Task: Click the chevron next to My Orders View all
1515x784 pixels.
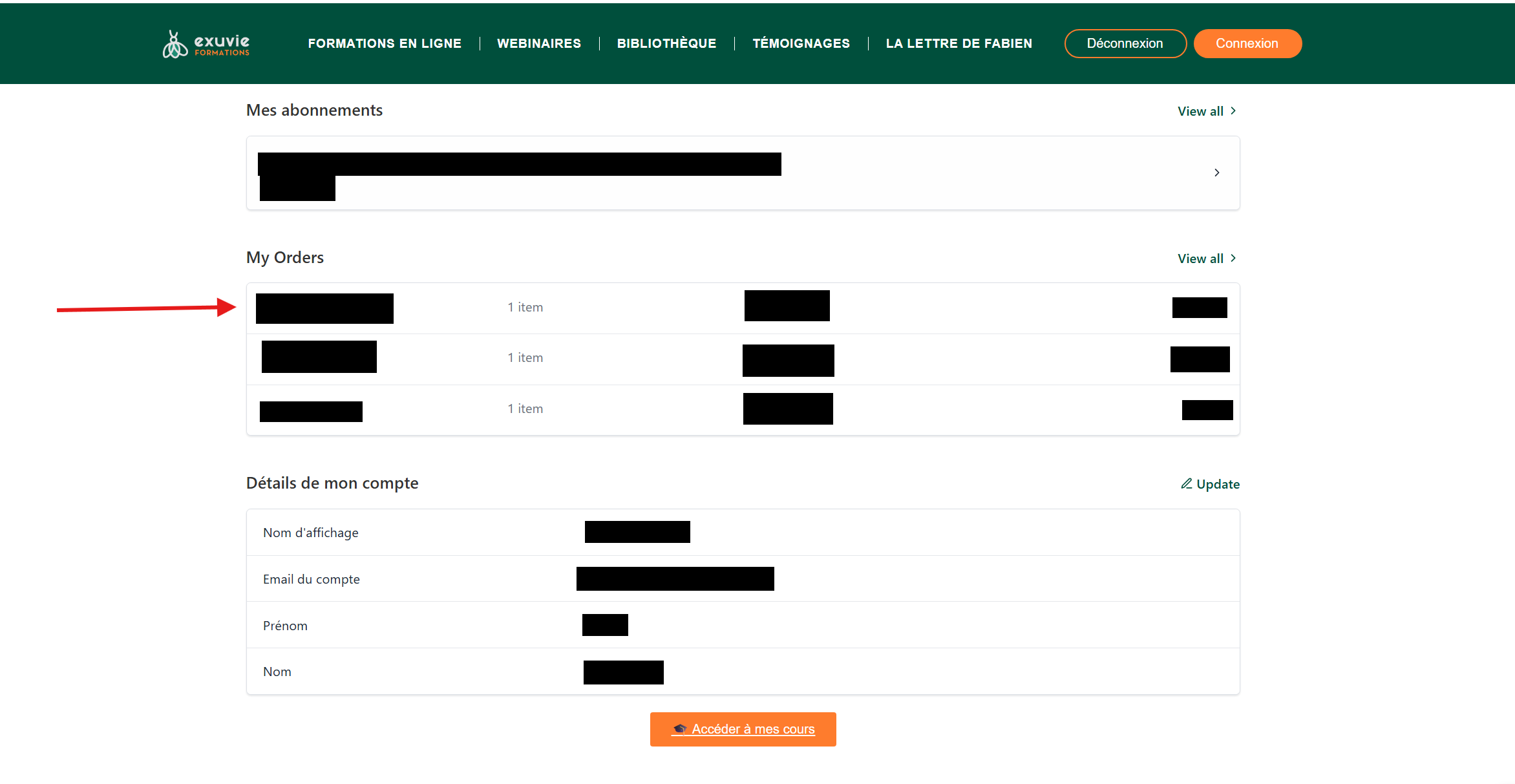Action: (1233, 258)
